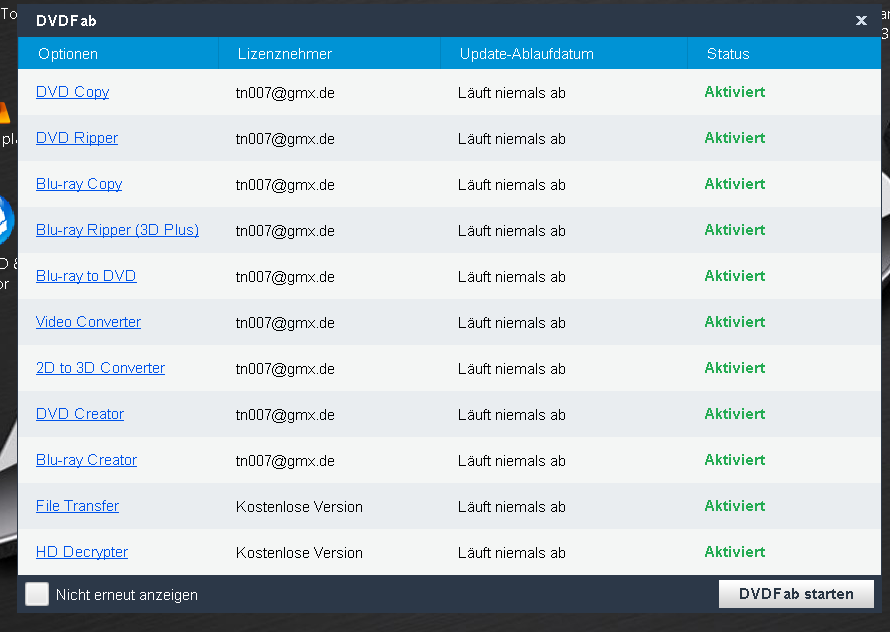Open the DVD Copy link

[73, 92]
